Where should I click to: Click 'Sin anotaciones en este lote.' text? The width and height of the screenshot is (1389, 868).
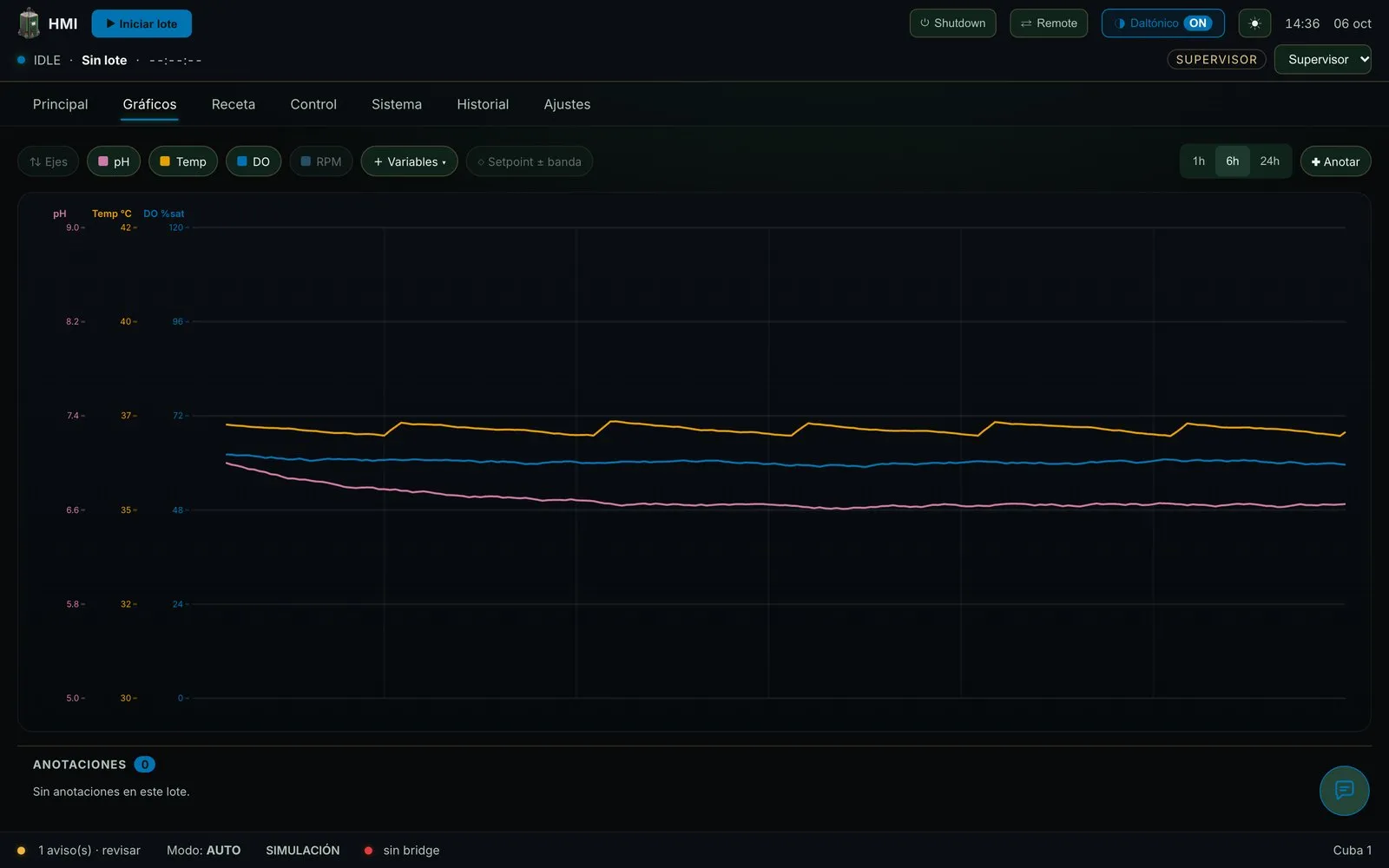click(111, 792)
